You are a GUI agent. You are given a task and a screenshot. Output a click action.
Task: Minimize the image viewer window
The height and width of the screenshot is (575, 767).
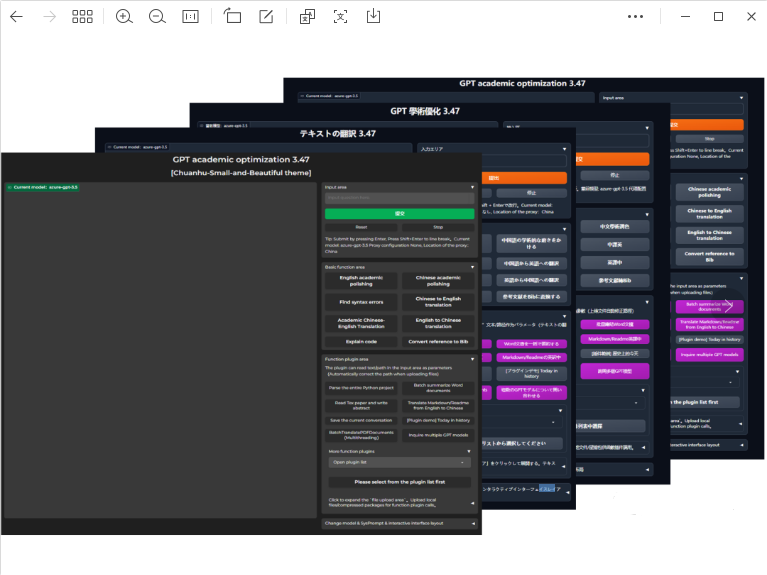tap(685, 17)
